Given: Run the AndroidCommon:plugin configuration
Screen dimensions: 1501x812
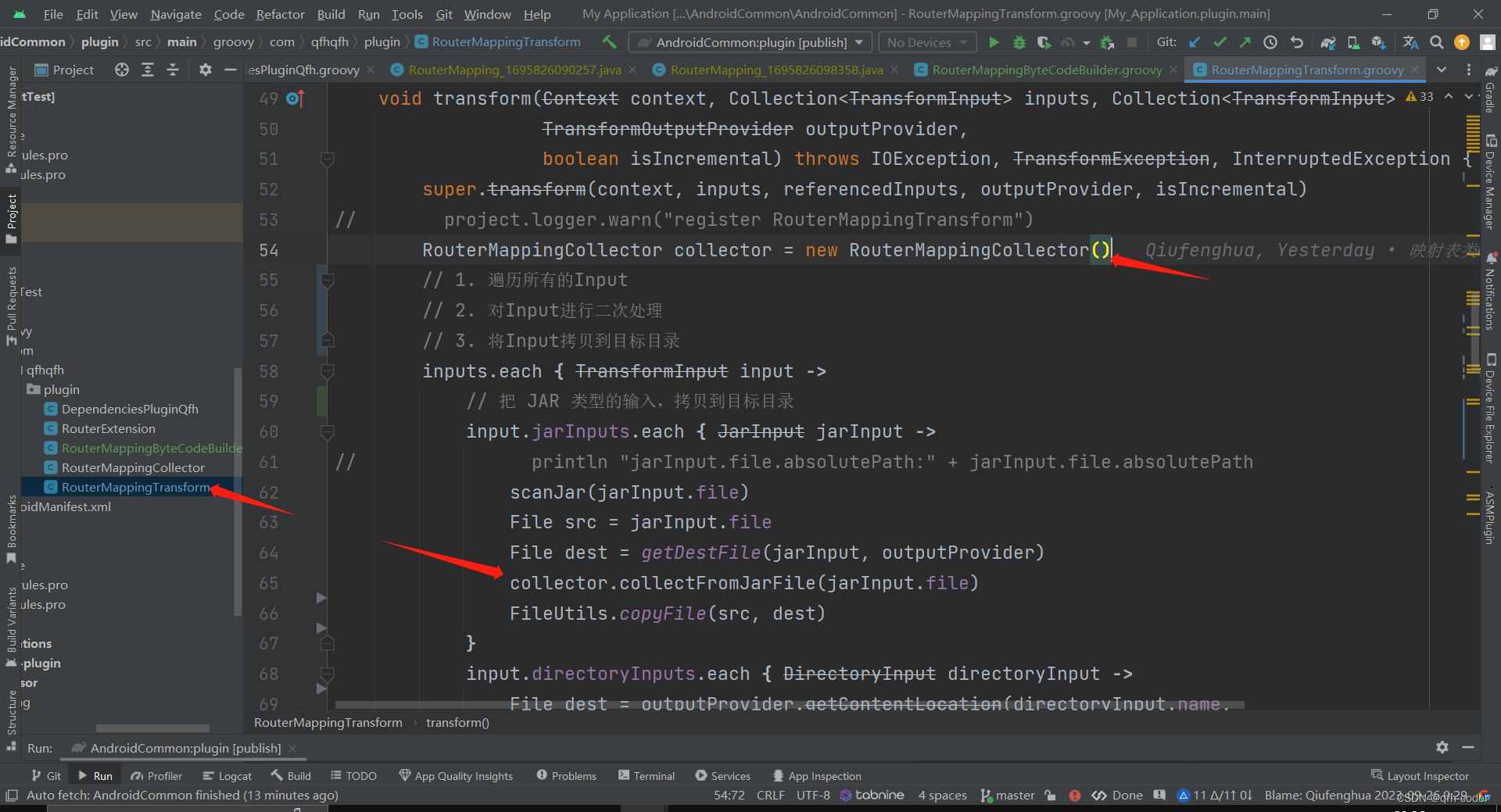Looking at the screenshot, I should click(994, 42).
